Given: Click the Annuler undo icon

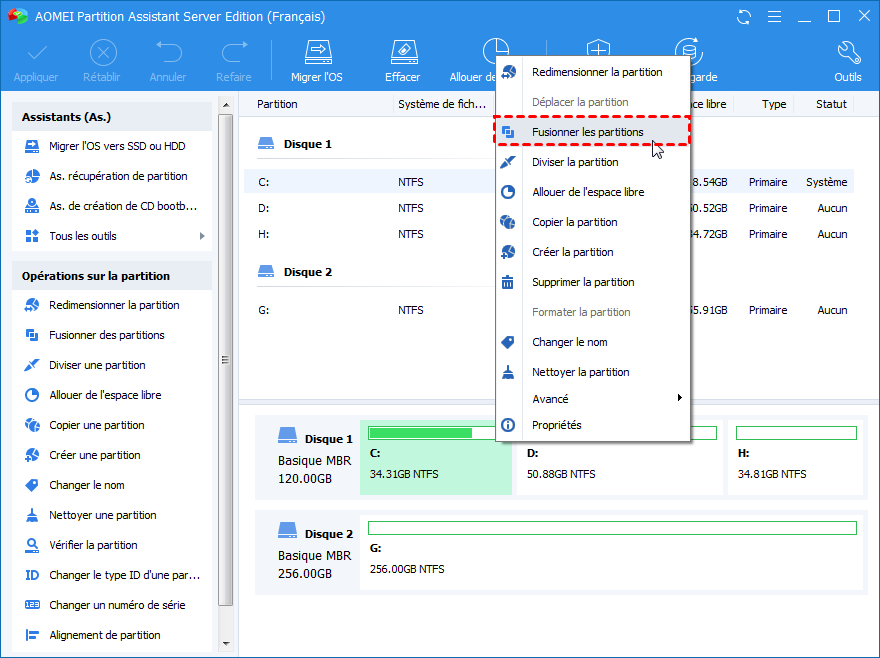Looking at the screenshot, I should (168, 53).
